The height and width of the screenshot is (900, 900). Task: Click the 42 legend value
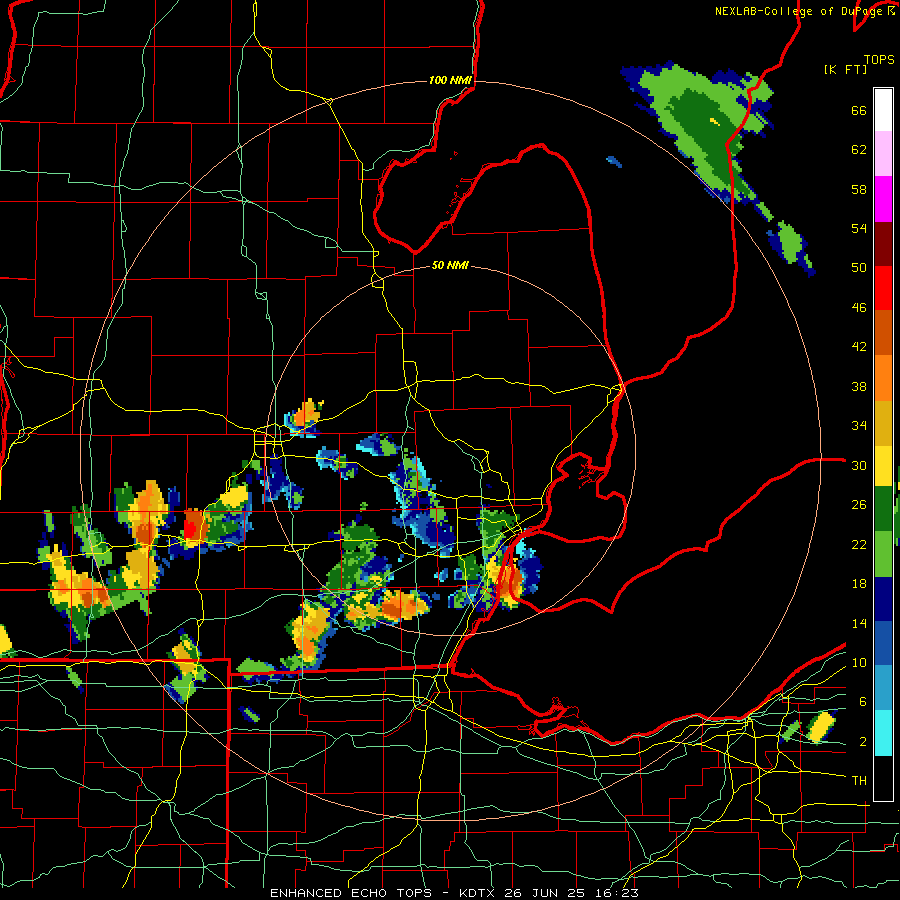tap(859, 347)
